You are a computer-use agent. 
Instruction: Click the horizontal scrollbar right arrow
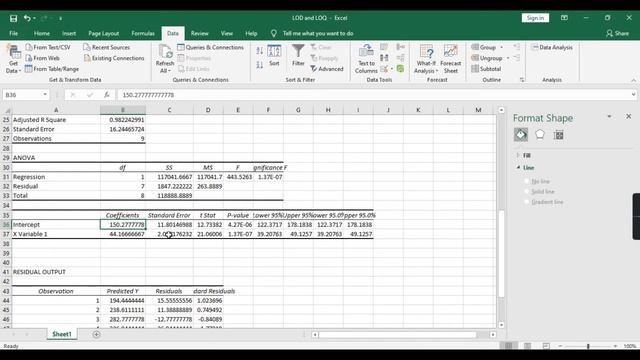click(493, 335)
